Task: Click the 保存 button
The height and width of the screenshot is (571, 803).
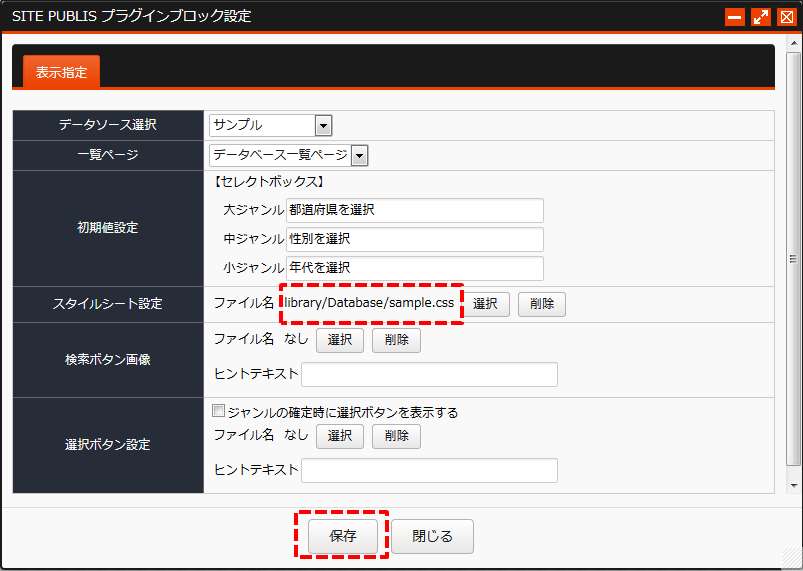Action: (x=343, y=536)
